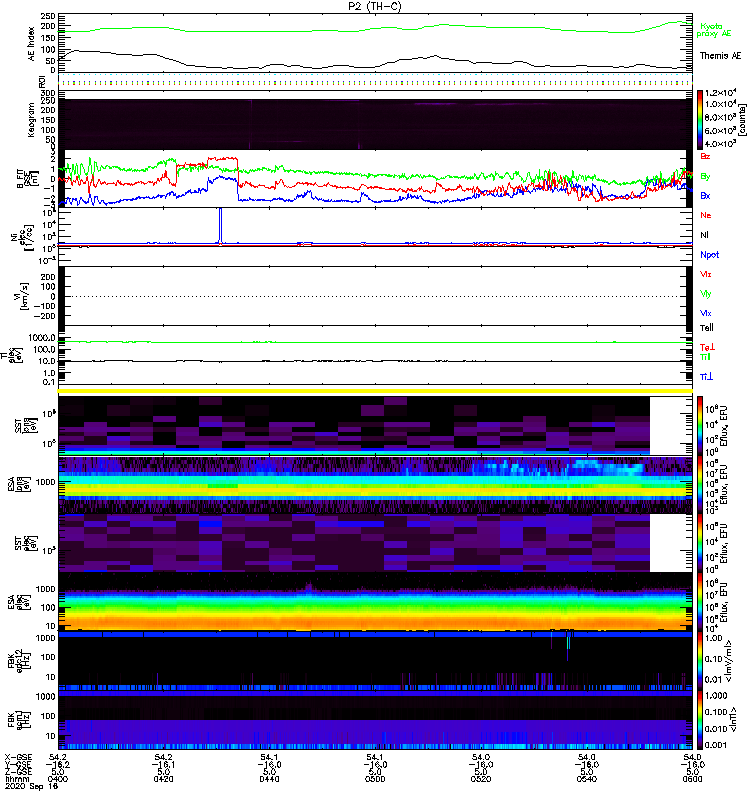Click the "1.2×10⁴" Keogram colorbar maximum label
The width and height of the screenshot is (750, 800).
point(720,93)
